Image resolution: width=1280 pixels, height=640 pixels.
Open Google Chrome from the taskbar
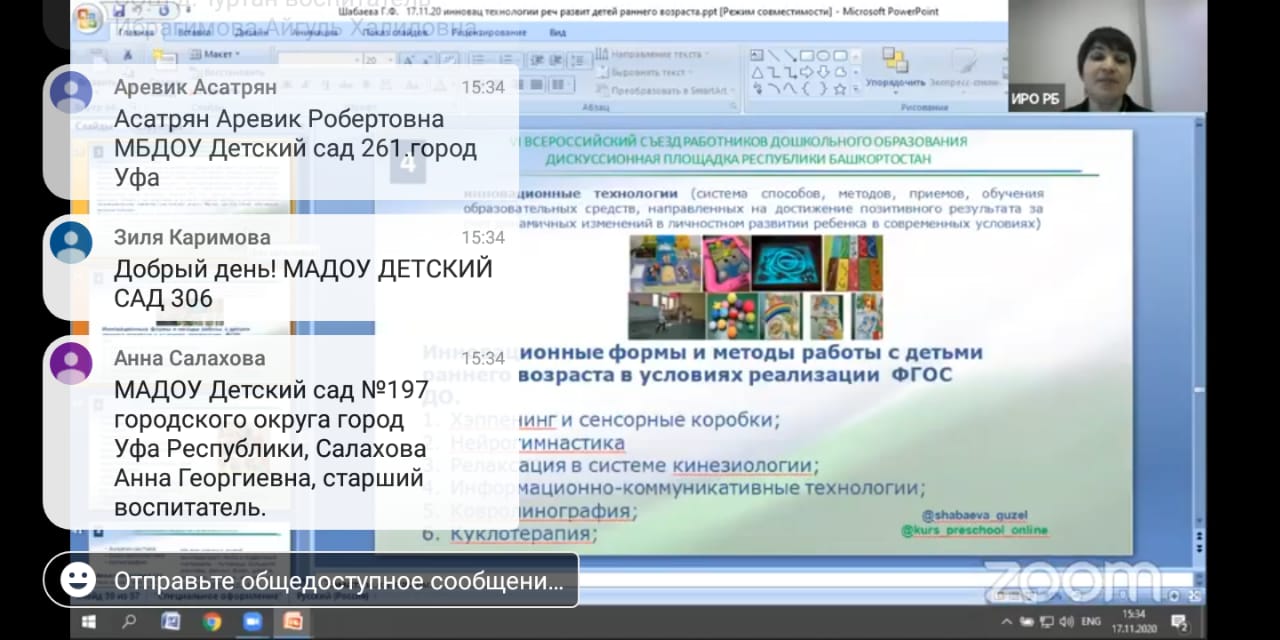pos(211,621)
